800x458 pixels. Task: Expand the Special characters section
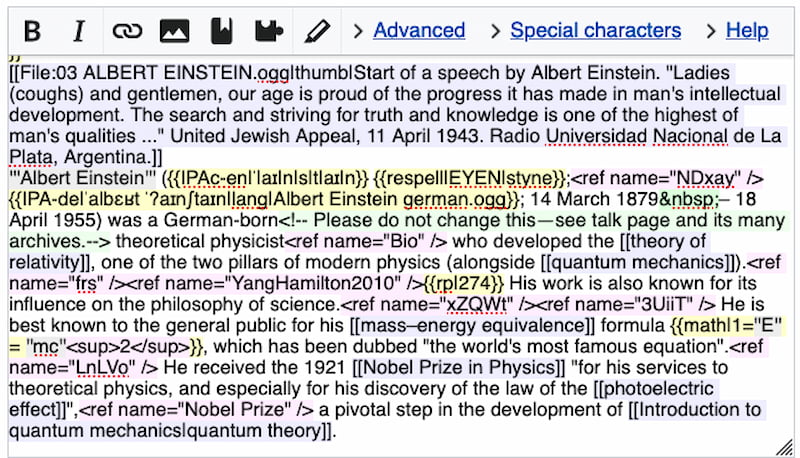point(595,31)
